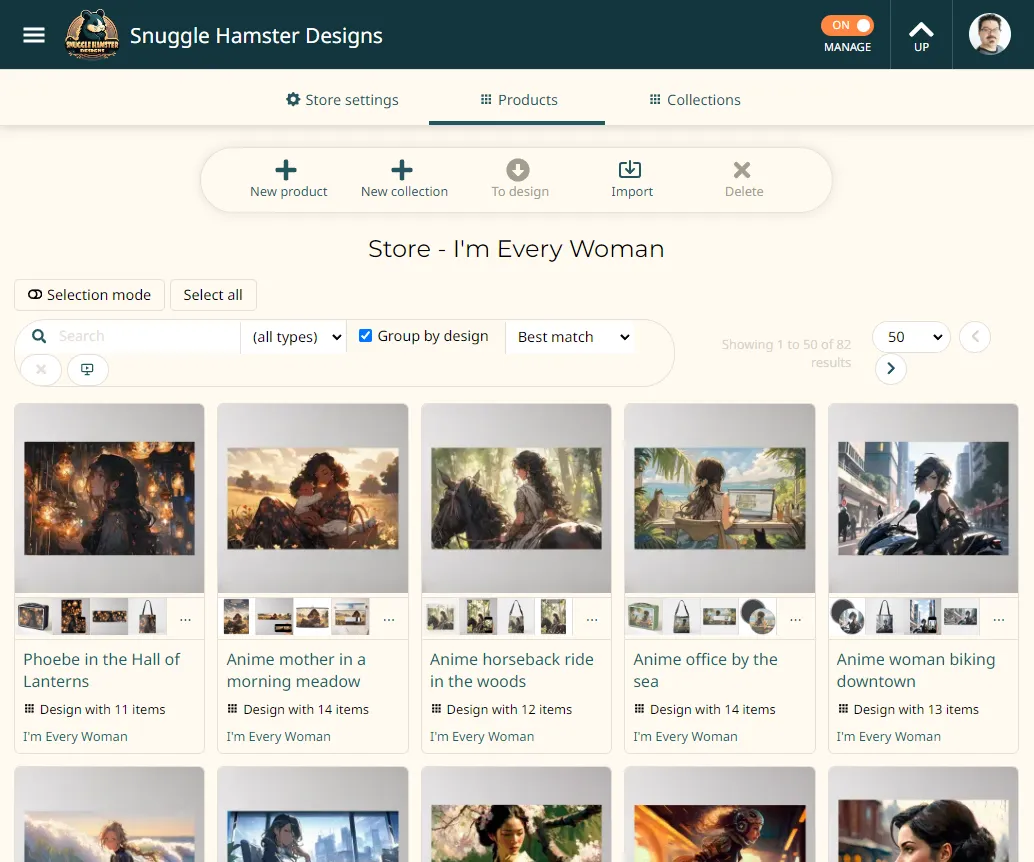
Task: Uncheck Group by design checkbox
Action: click(365, 336)
